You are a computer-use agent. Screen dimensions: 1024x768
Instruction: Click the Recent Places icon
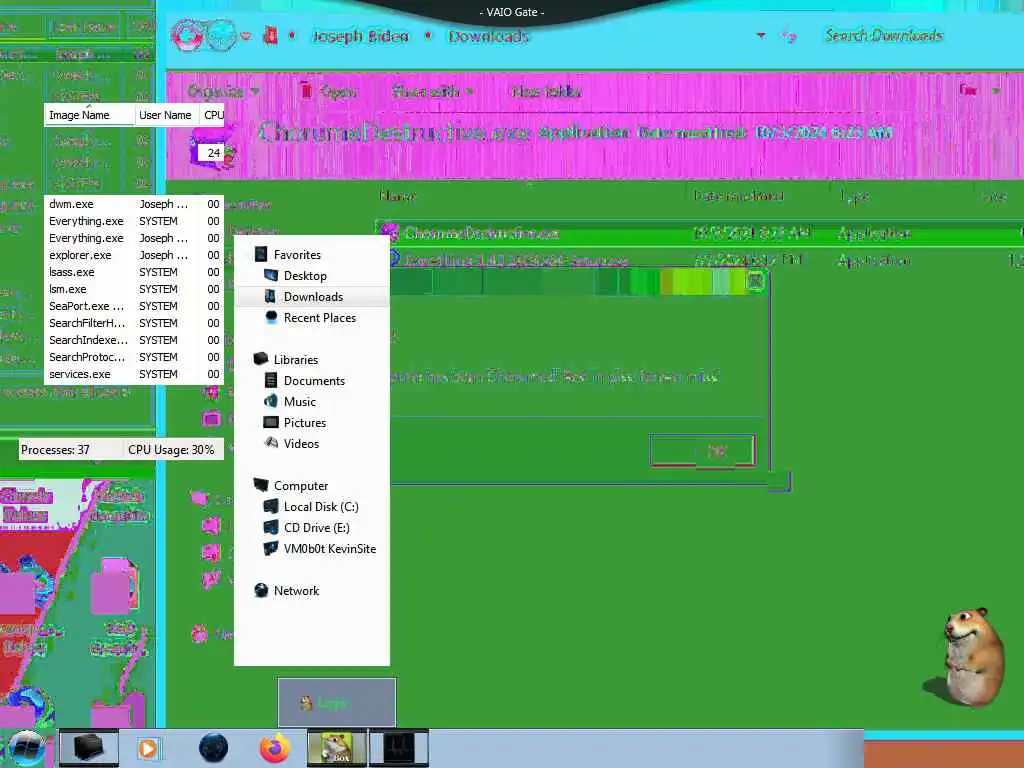pyautogui.click(x=271, y=317)
